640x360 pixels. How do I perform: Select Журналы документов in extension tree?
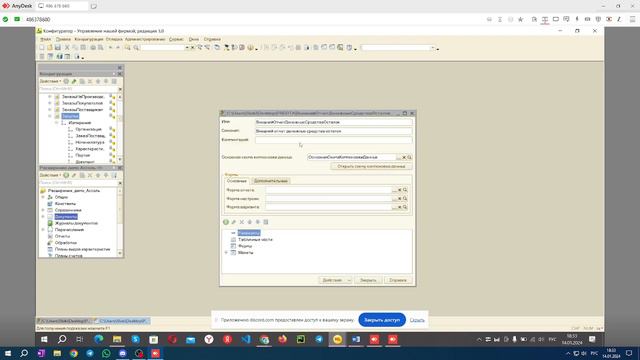76,223
